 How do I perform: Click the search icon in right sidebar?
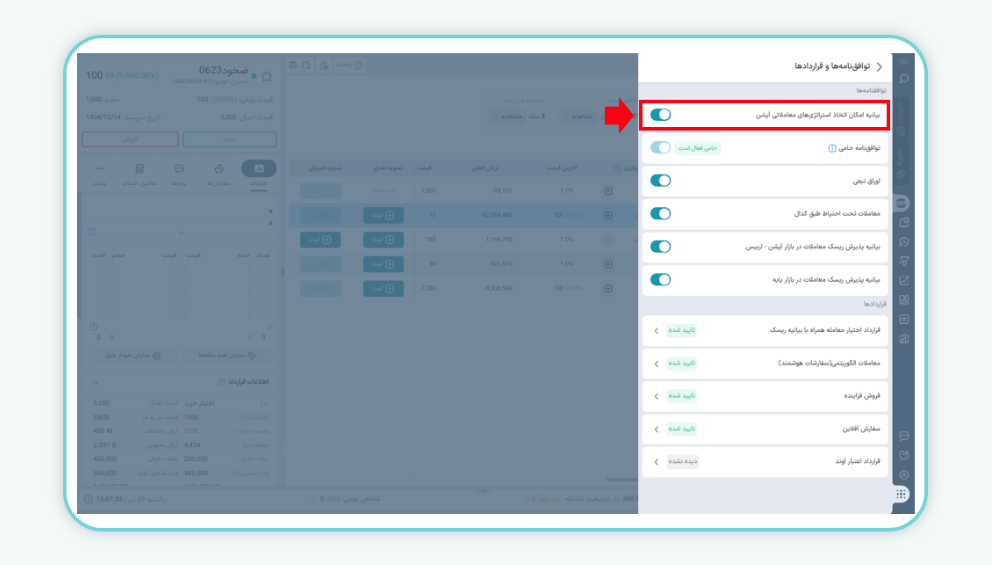tap(904, 79)
